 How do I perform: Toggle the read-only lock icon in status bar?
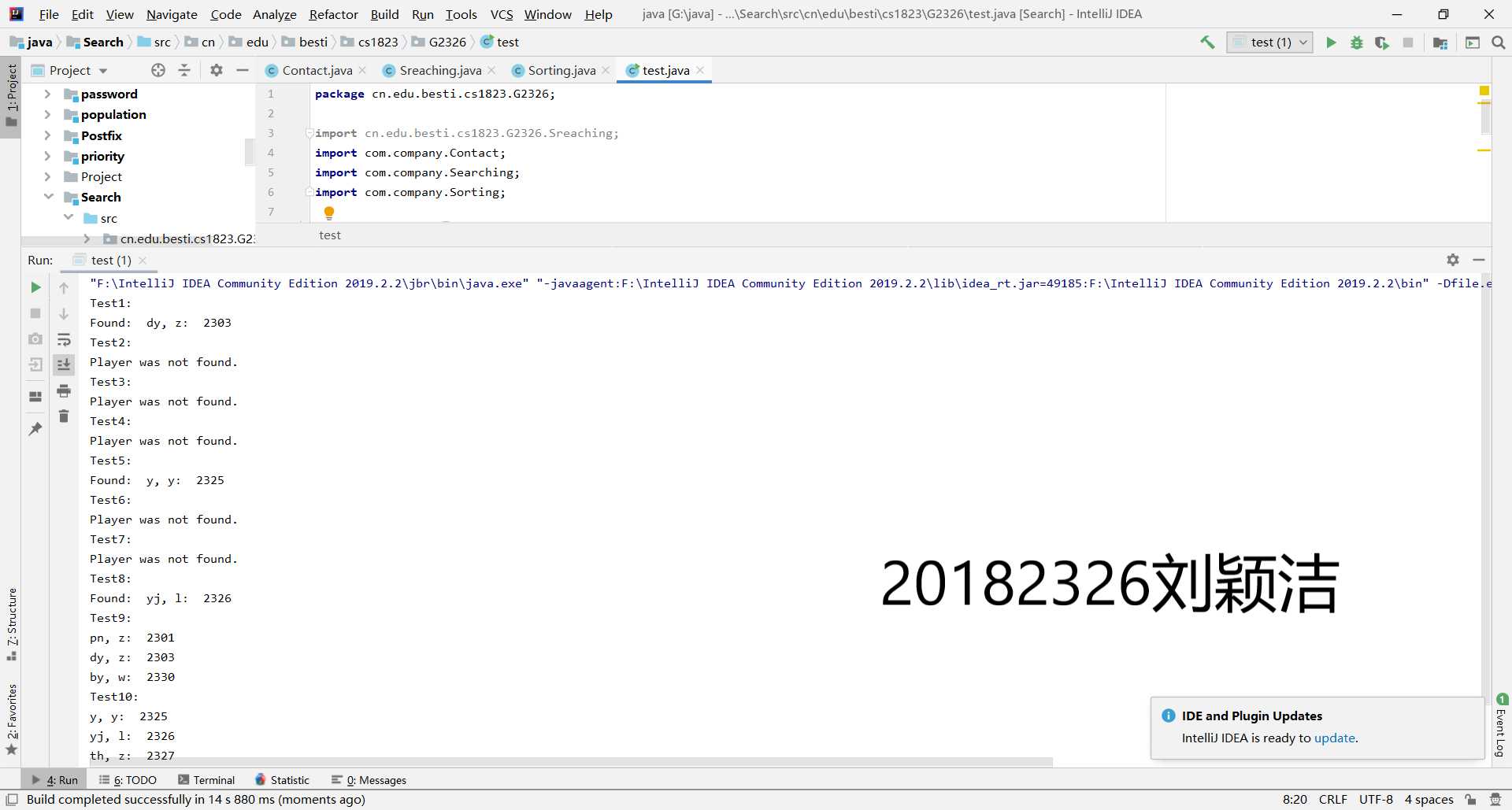[x=1470, y=800]
